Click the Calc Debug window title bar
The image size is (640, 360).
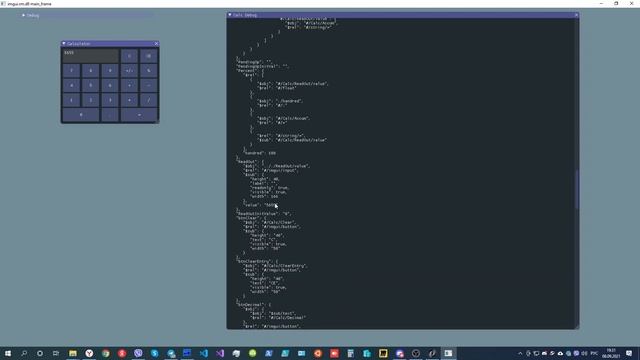point(403,15)
